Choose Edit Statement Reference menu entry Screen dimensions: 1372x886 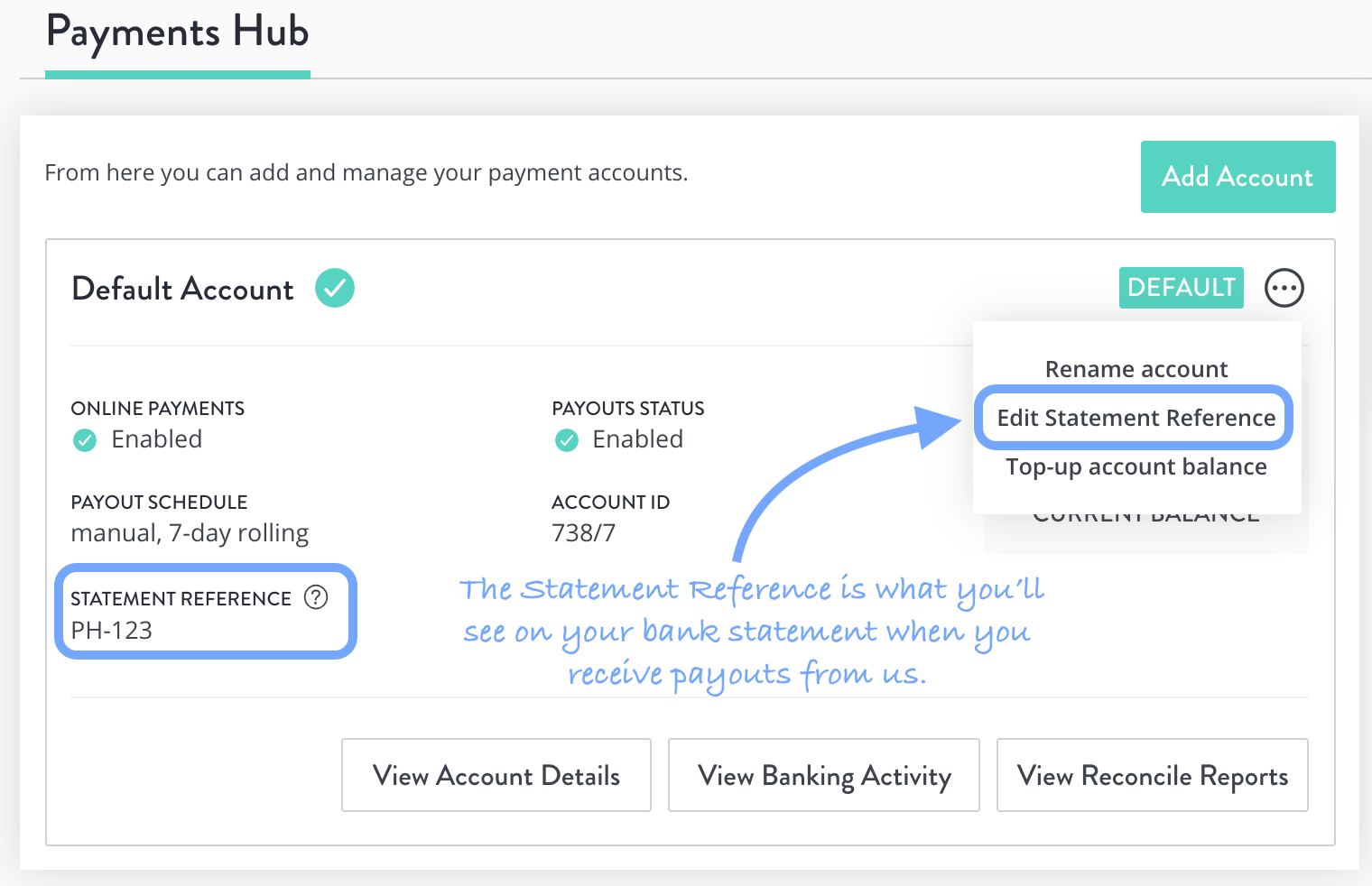(x=1136, y=418)
